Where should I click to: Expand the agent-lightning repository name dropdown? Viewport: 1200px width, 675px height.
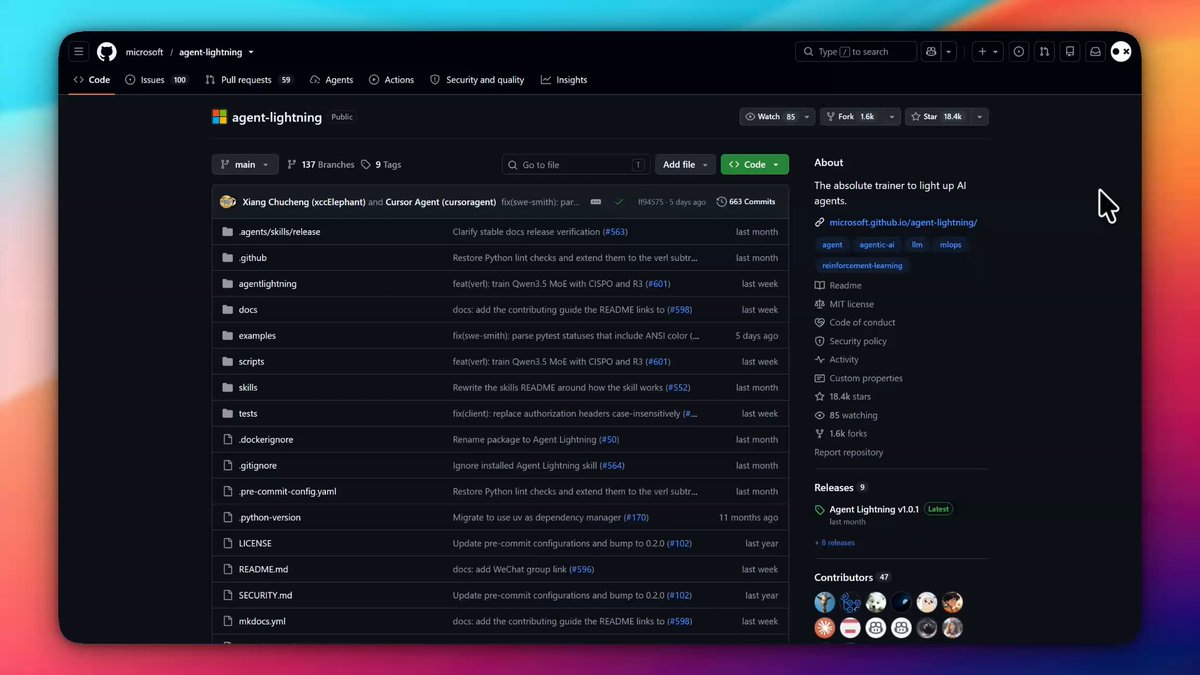pos(251,52)
